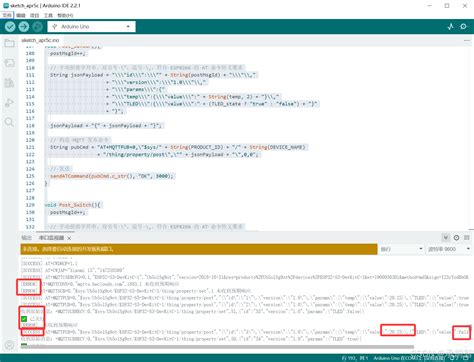
Task: Open the baud rate 9600 dropdown
Action: 448,249
